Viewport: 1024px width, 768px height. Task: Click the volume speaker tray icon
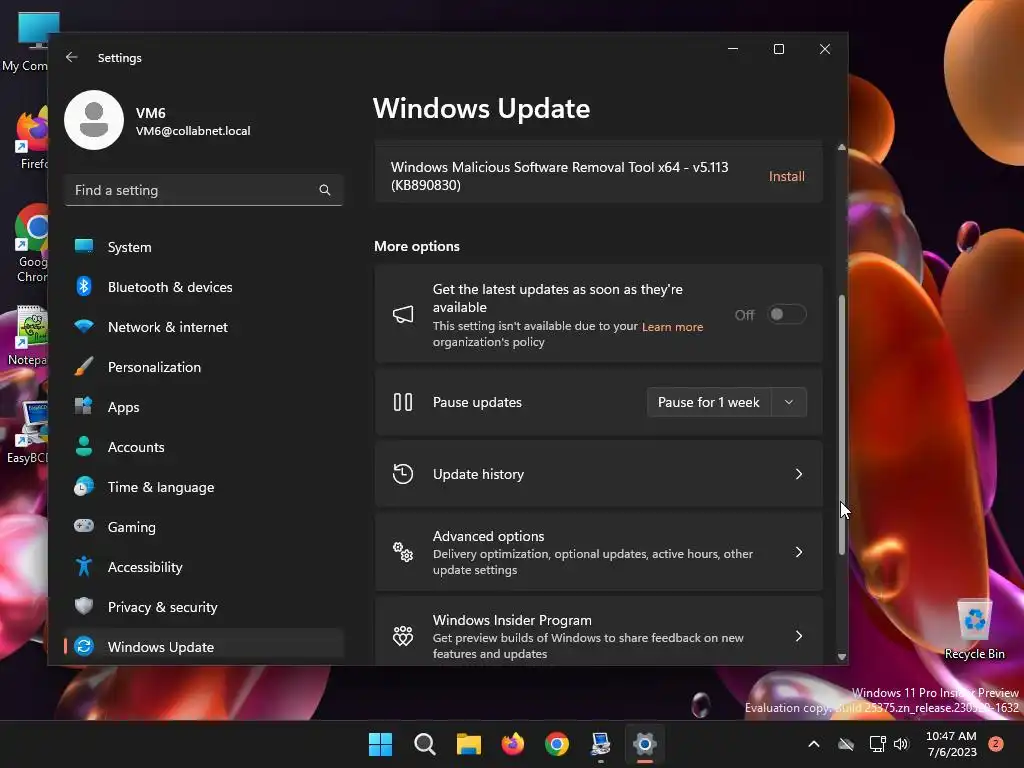(x=901, y=744)
